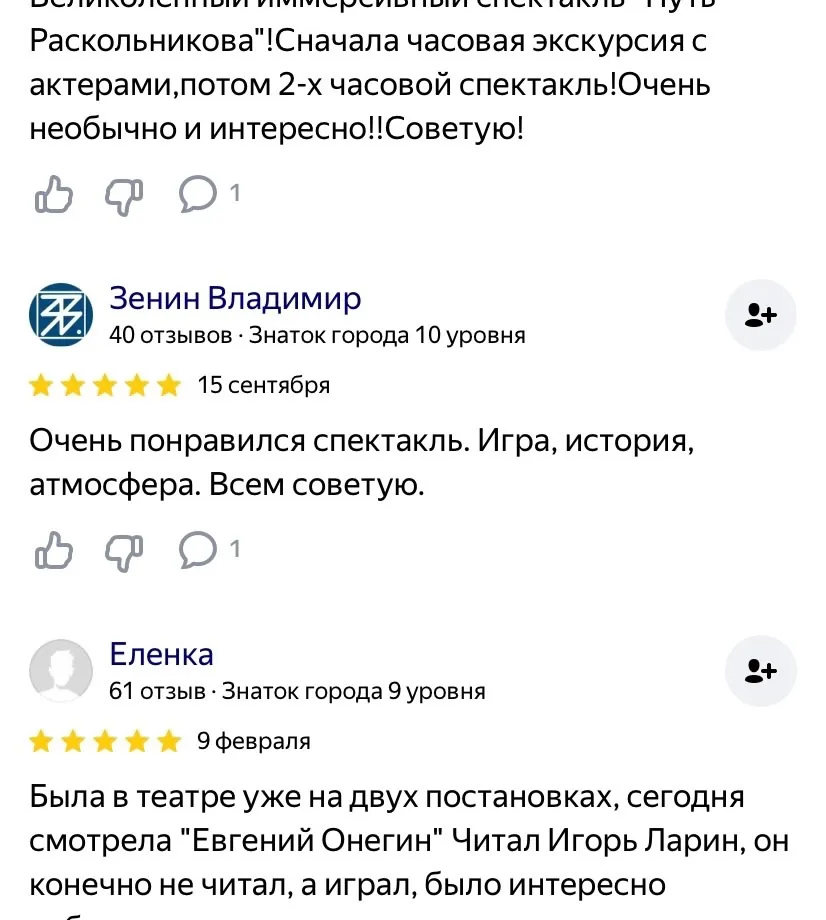This screenshot has width=826, height=920.
Task: Open Еленка's default avatar picture
Action: tap(61, 671)
